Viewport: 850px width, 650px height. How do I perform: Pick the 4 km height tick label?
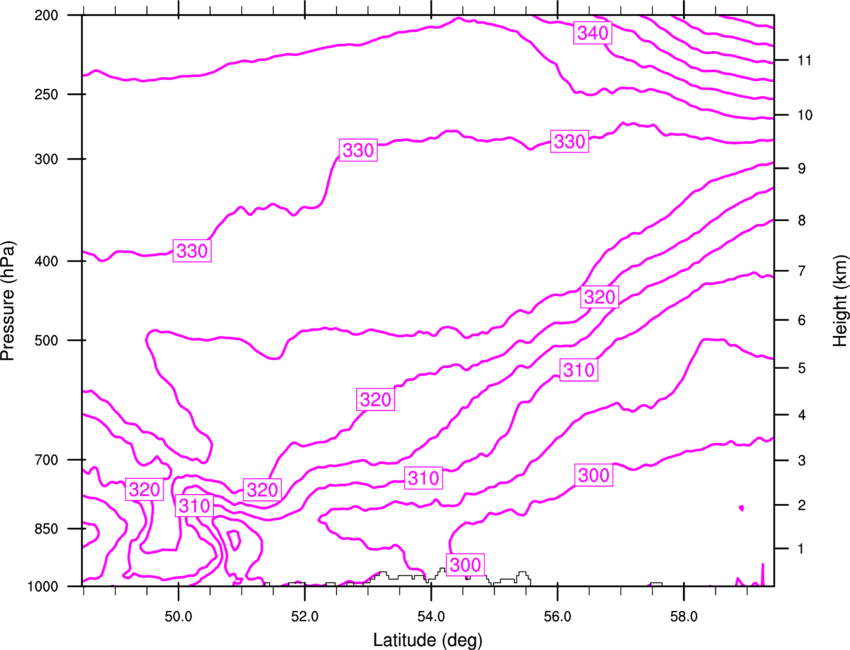point(802,415)
